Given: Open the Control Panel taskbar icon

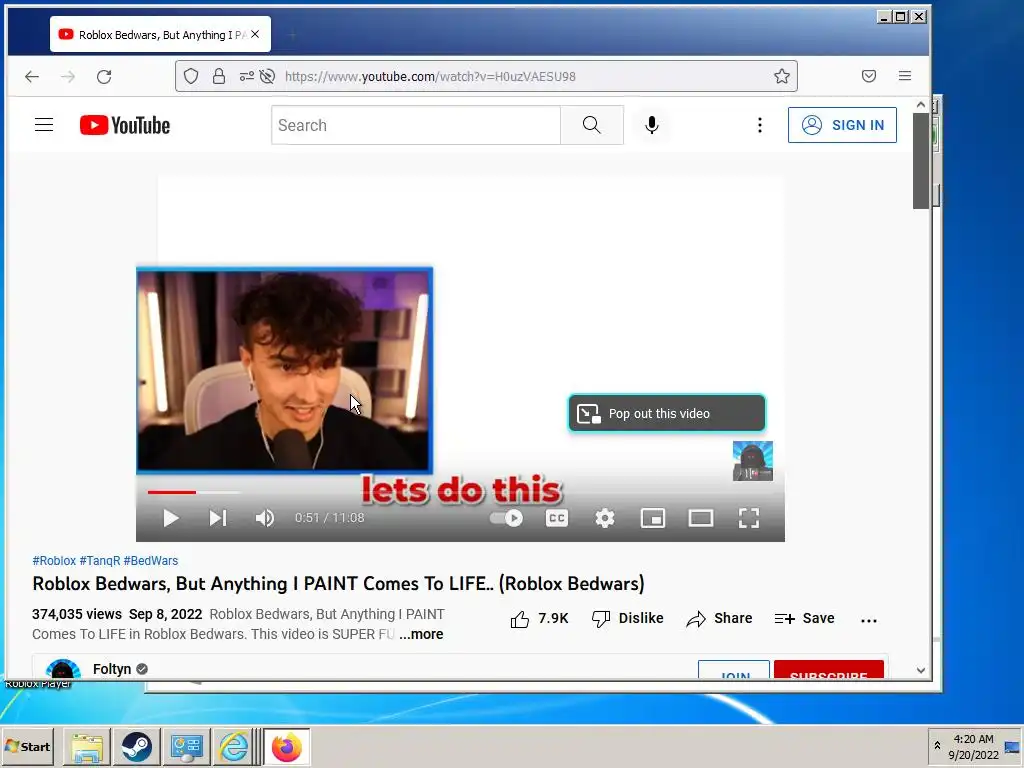Looking at the screenshot, I should point(186,746).
